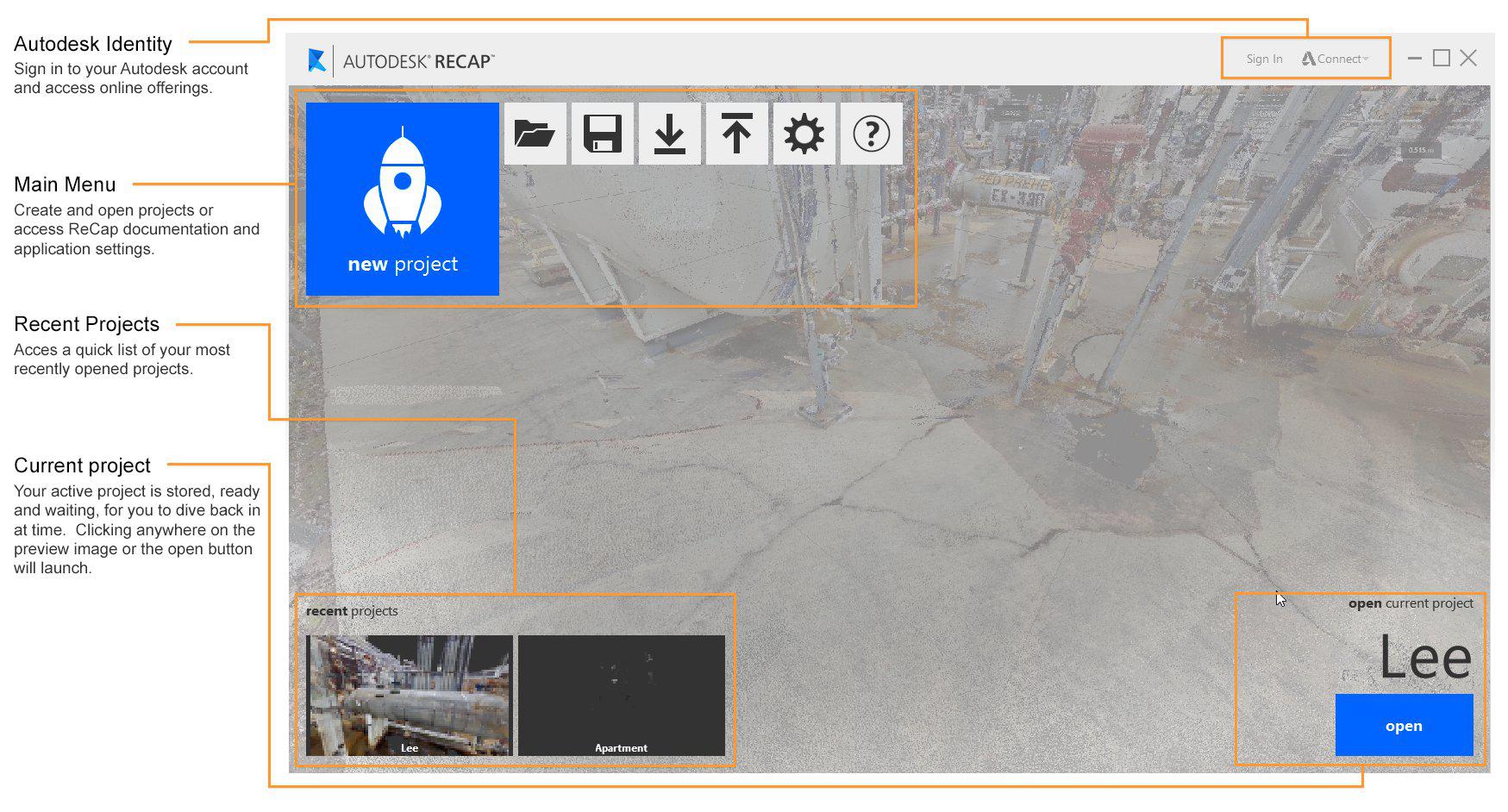Minimize the ReCap window
This screenshot has height=812, width=1508.
tap(1415, 59)
